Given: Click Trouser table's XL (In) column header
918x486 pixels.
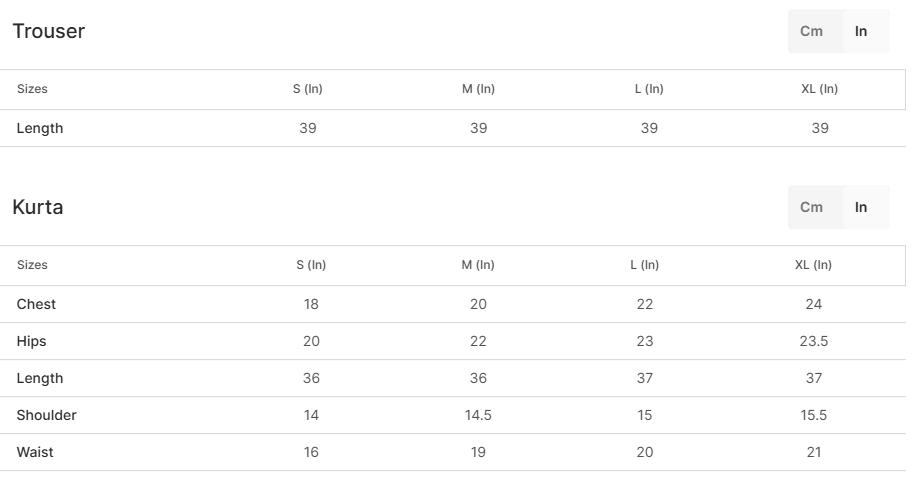Looking at the screenshot, I should [820, 89].
